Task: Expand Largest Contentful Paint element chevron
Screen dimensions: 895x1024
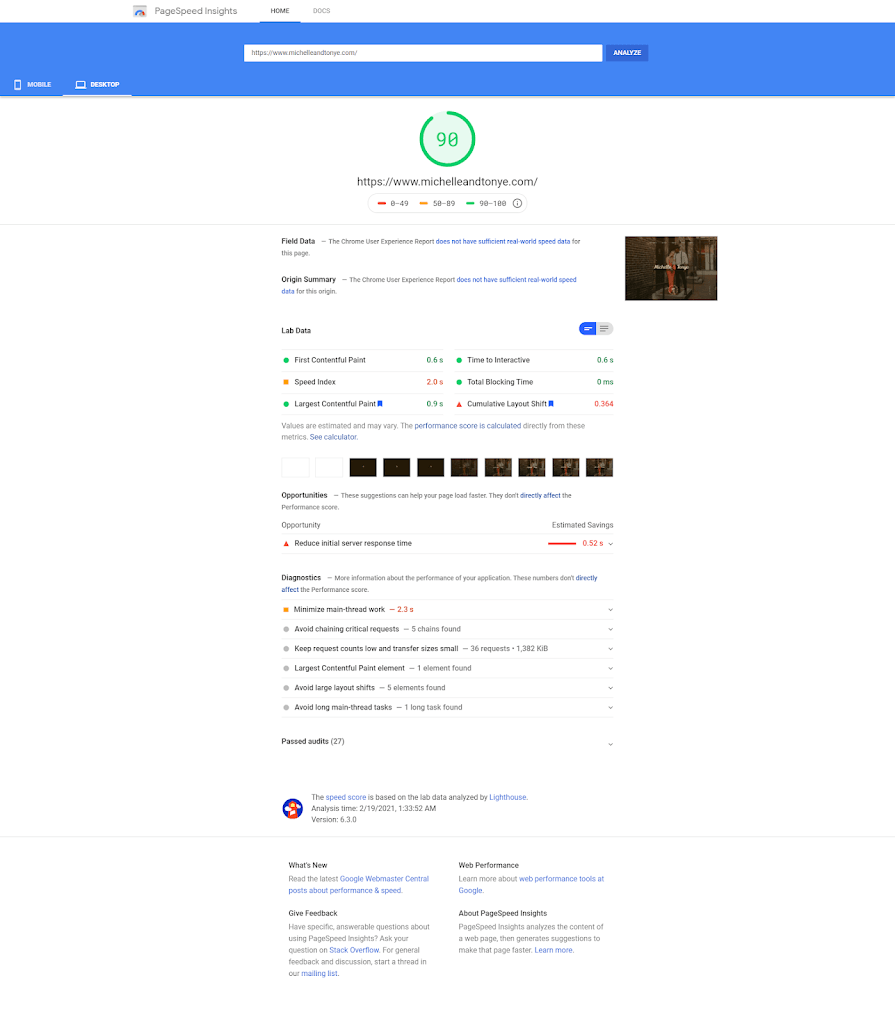Action: pyautogui.click(x=610, y=669)
